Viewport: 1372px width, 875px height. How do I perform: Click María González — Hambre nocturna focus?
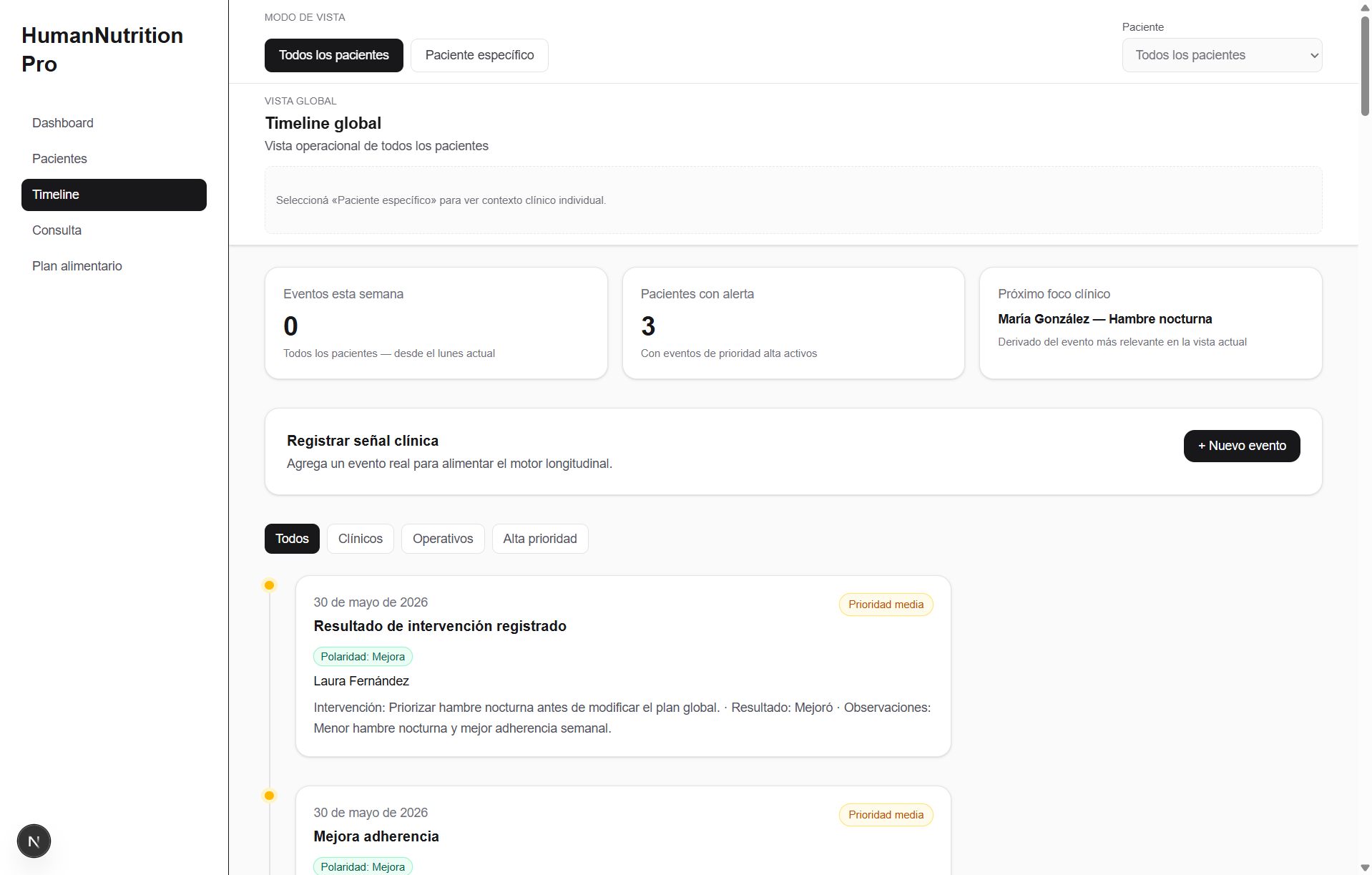pyautogui.click(x=1105, y=319)
